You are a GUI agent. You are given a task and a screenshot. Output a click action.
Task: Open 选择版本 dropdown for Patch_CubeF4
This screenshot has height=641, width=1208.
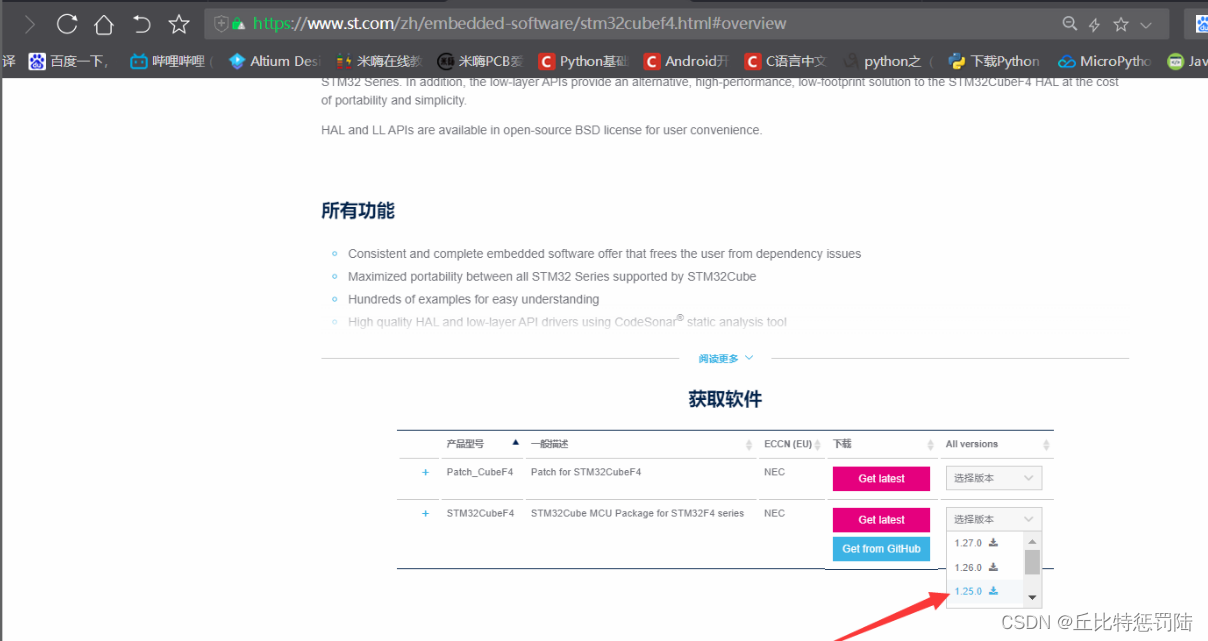coord(994,478)
